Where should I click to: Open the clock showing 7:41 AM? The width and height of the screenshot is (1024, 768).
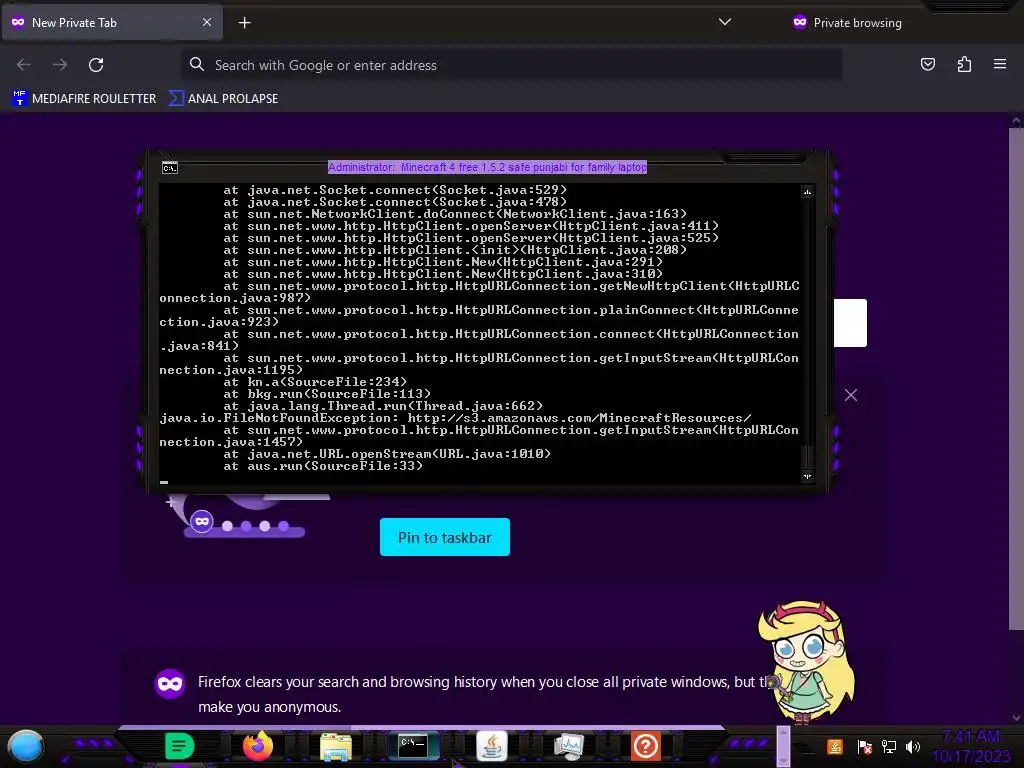[x=971, y=746]
